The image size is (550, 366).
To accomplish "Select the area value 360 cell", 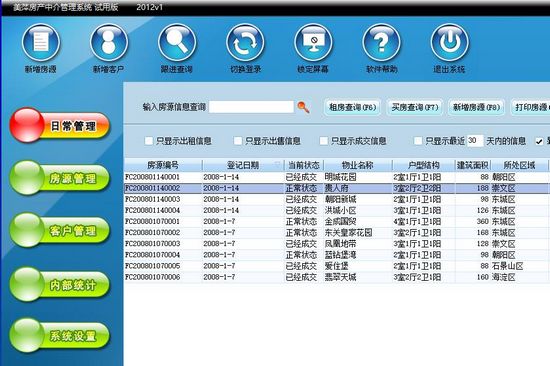I will coord(472,222).
